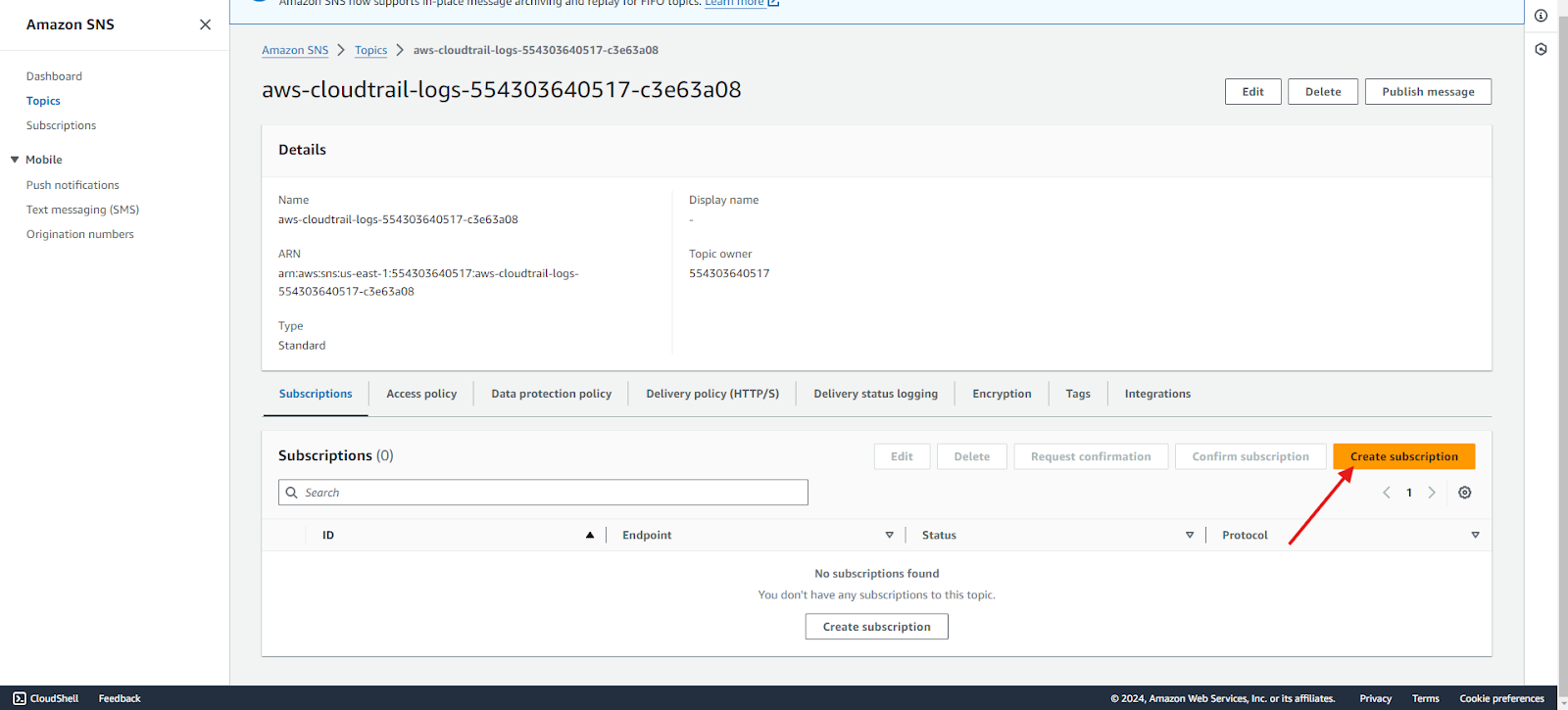Image resolution: width=1568 pixels, height=710 pixels.
Task: Sort subscriptions by ID column arrow
Action: coord(590,536)
